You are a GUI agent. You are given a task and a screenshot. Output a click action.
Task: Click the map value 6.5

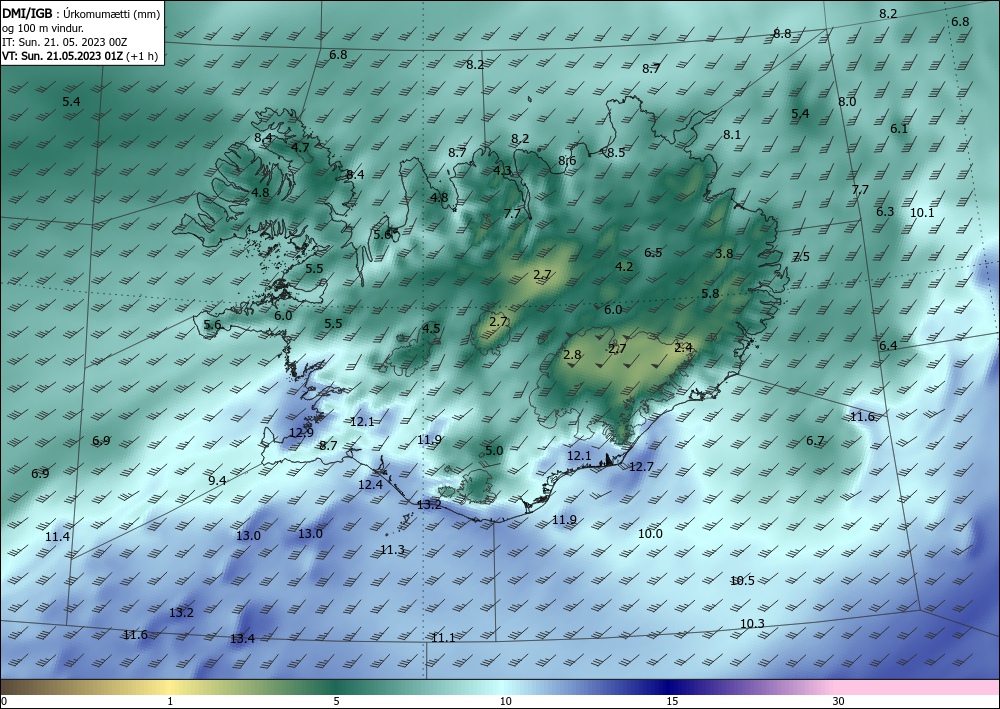coord(653,252)
